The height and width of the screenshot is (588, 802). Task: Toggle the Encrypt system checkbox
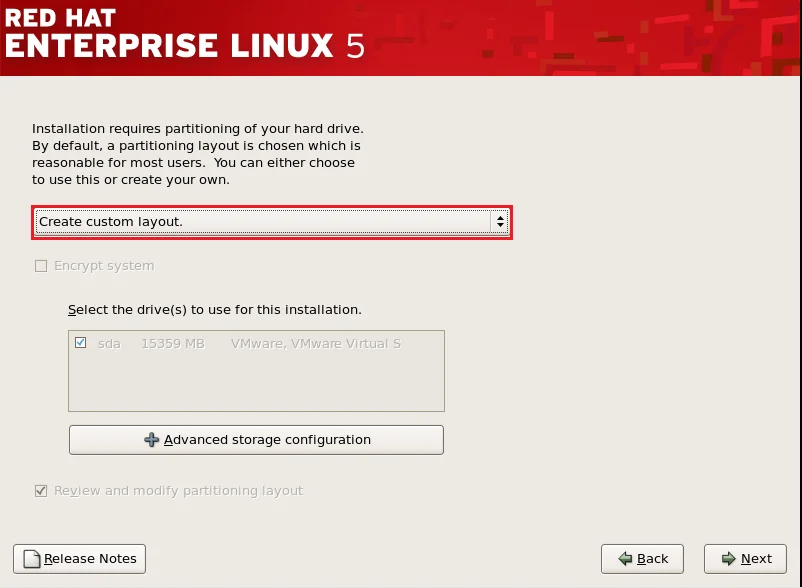41,266
